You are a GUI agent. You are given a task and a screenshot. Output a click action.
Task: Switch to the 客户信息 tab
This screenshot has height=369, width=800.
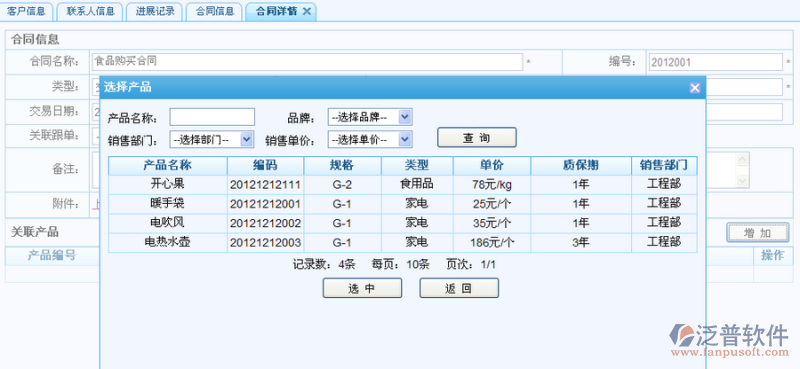point(26,11)
